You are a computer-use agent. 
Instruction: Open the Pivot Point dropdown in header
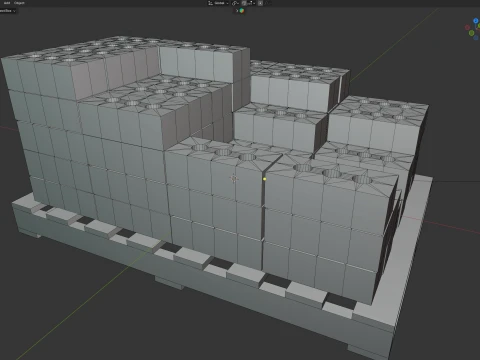[235, 3]
